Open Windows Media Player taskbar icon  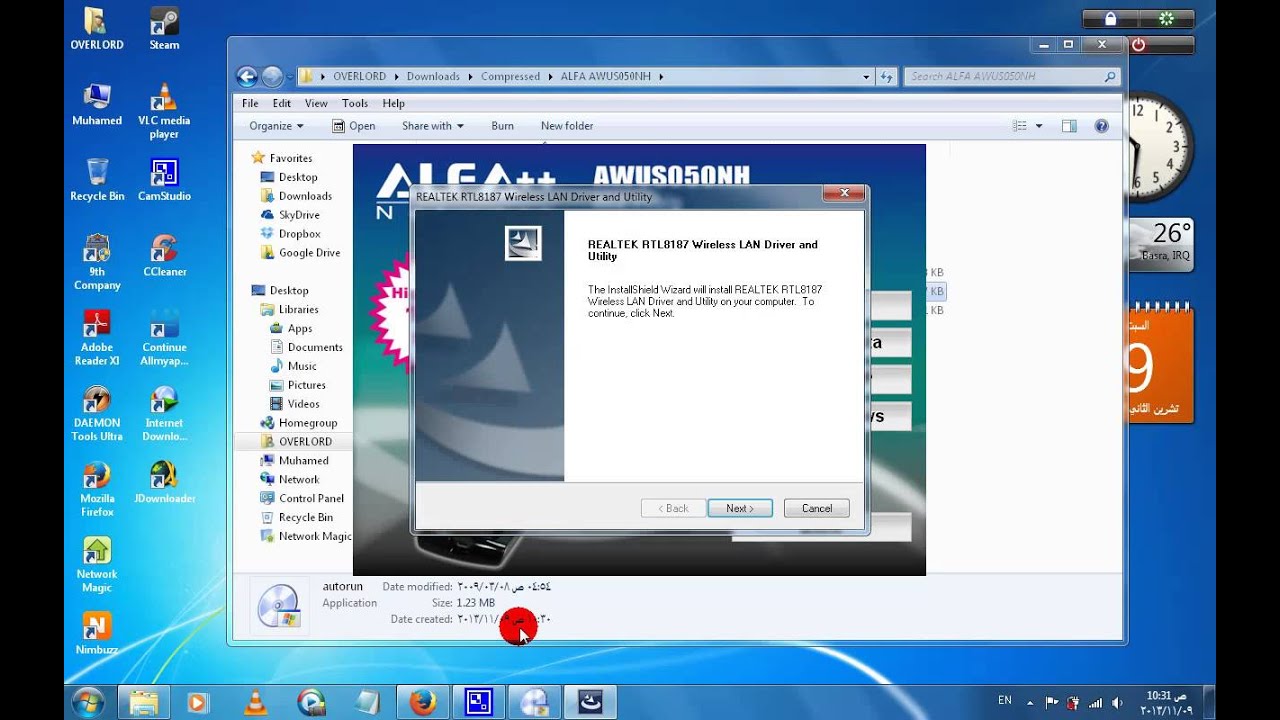pos(199,702)
